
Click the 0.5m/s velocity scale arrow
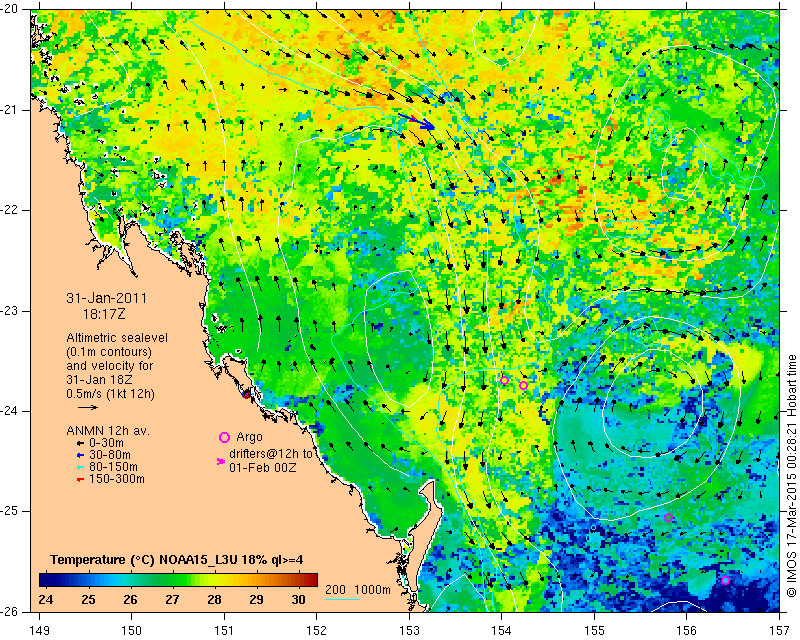[88, 407]
